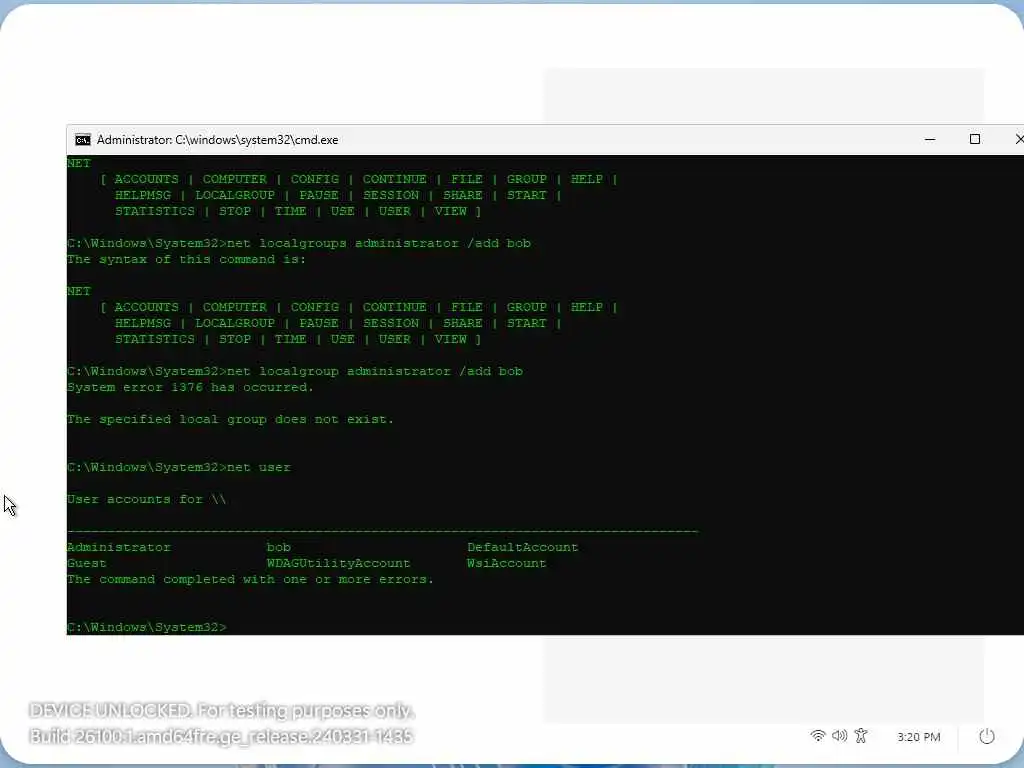Image resolution: width=1024 pixels, height=768 pixels.
Task: Click the window title Administrator: C:\windows\system32\cmd.exe
Action: (x=217, y=140)
